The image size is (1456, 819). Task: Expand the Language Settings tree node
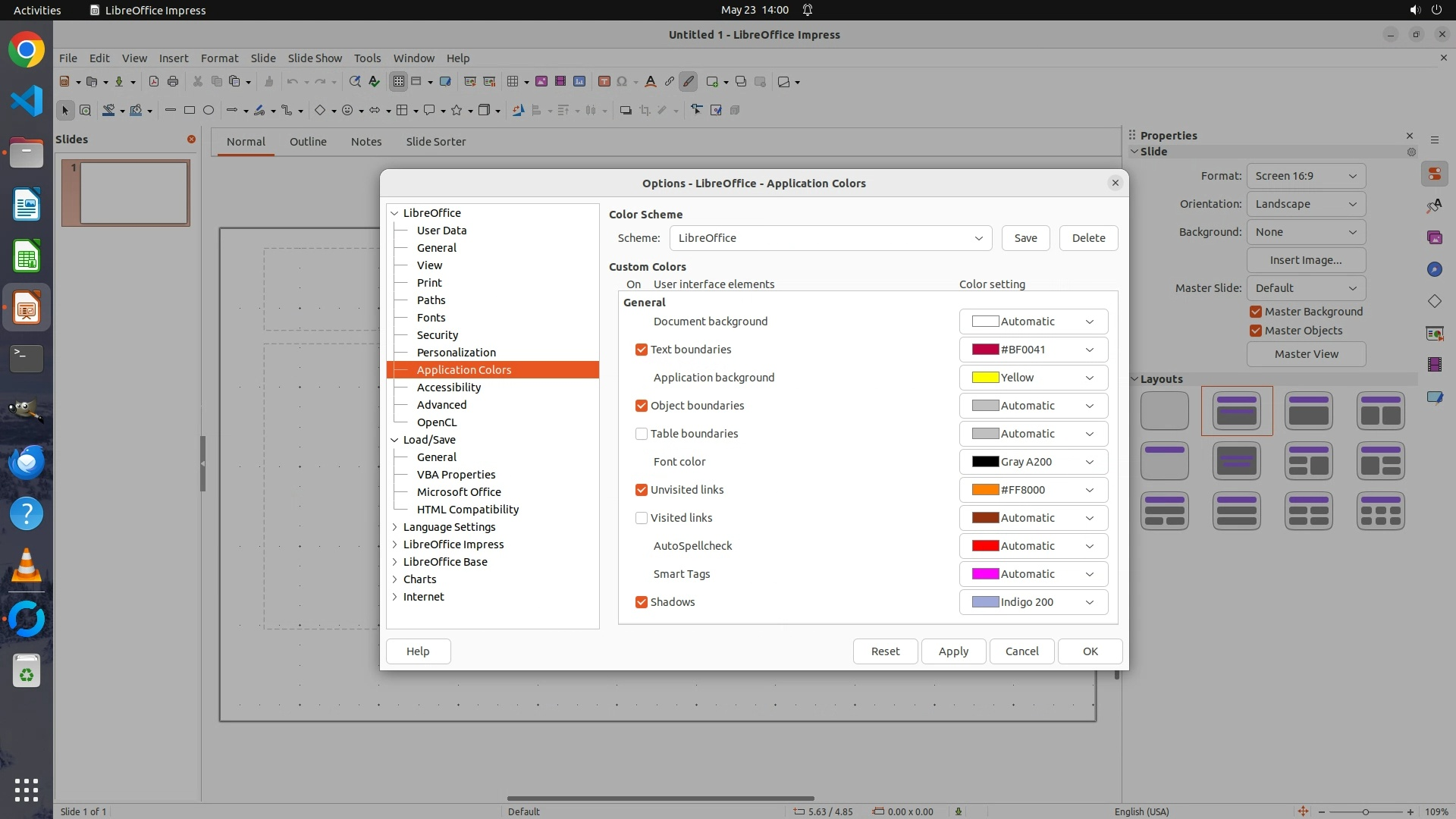click(395, 527)
